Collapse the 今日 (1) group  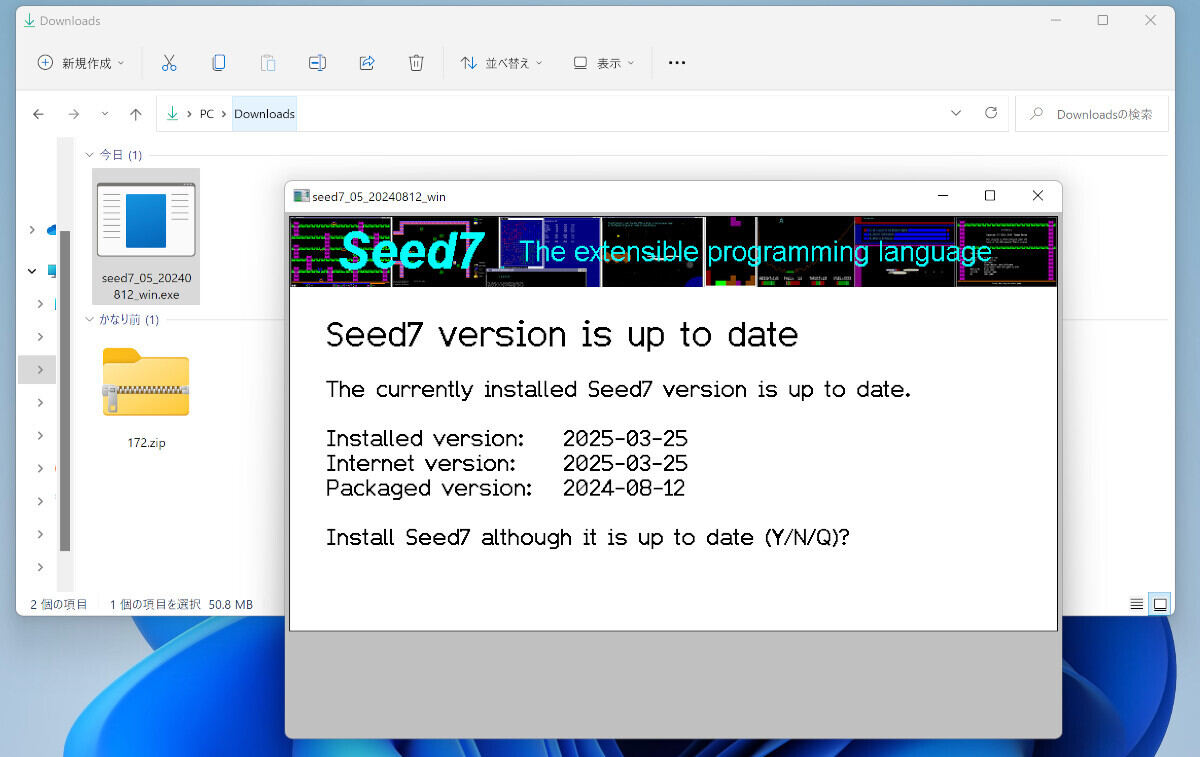click(89, 155)
